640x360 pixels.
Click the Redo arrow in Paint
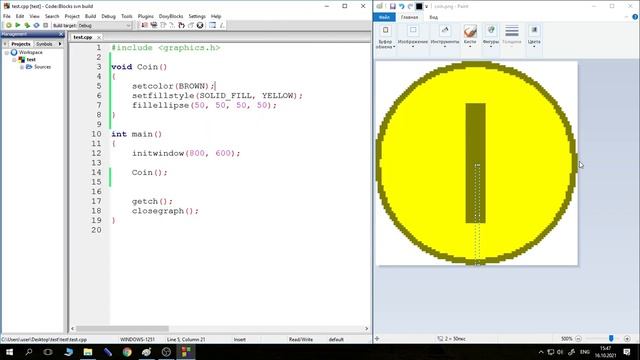[x=410, y=6]
